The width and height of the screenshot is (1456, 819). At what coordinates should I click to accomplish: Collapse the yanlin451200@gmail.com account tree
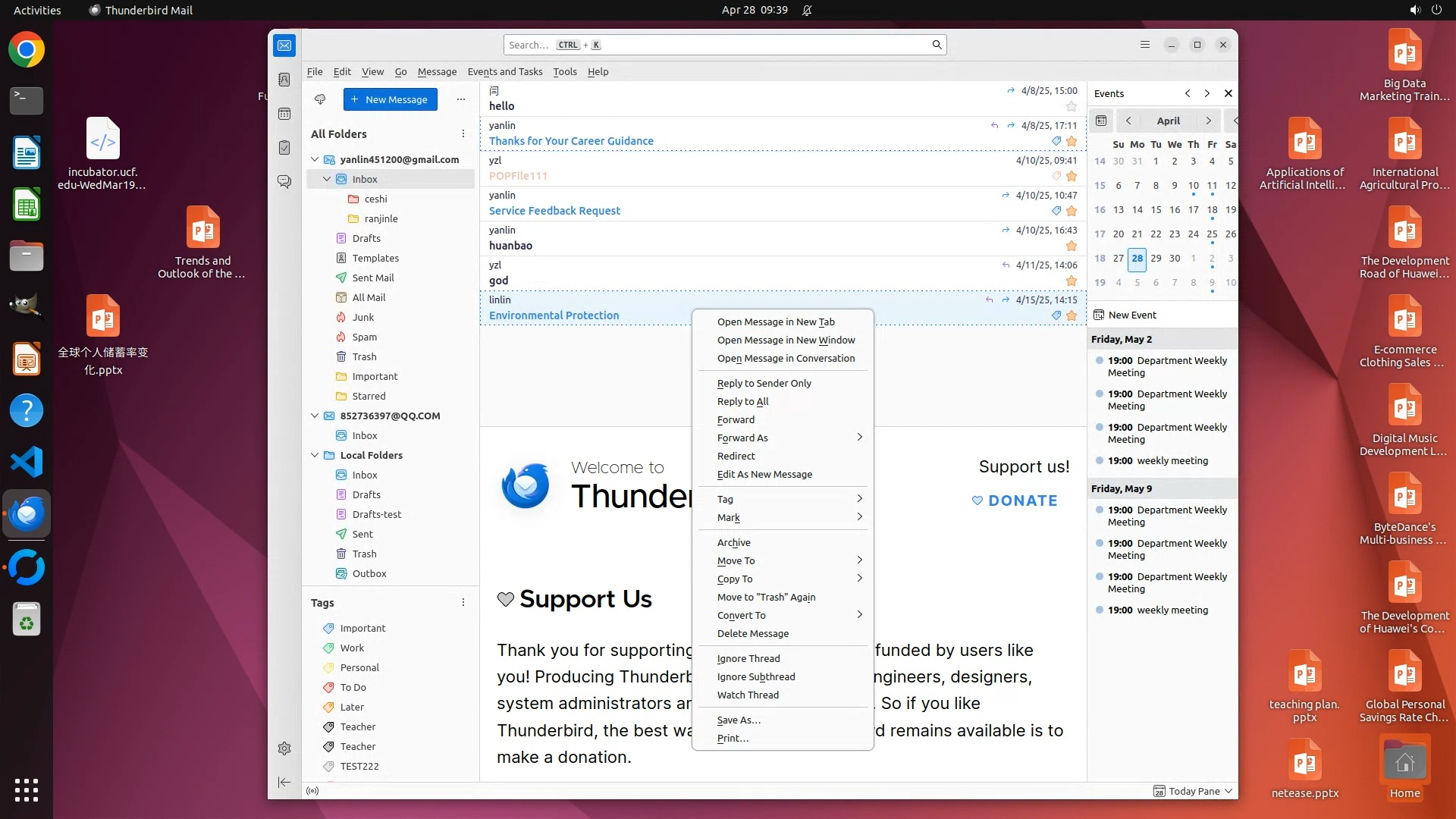[x=315, y=159]
